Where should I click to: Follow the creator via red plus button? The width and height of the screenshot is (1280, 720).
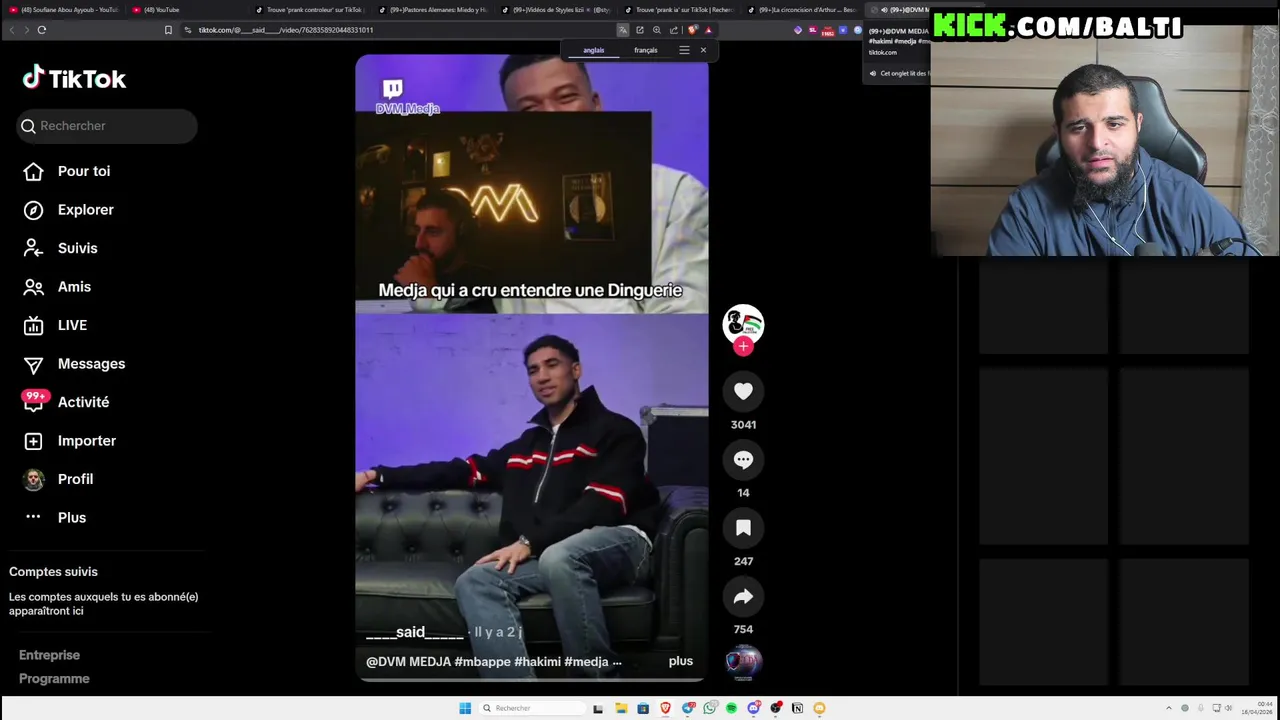(743, 346)
